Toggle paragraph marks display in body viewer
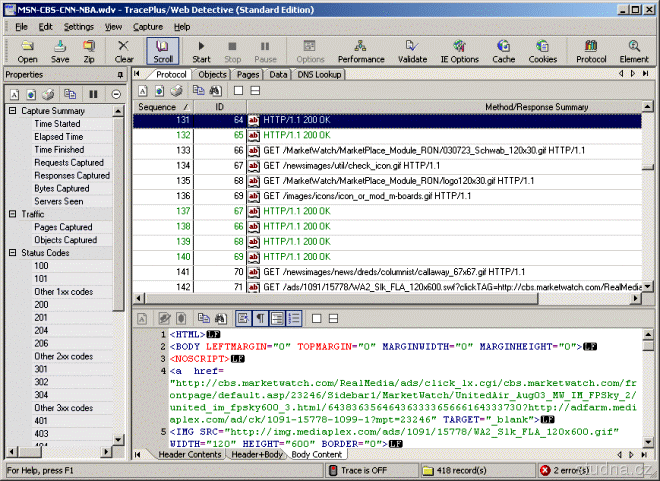 pos(260,318)
